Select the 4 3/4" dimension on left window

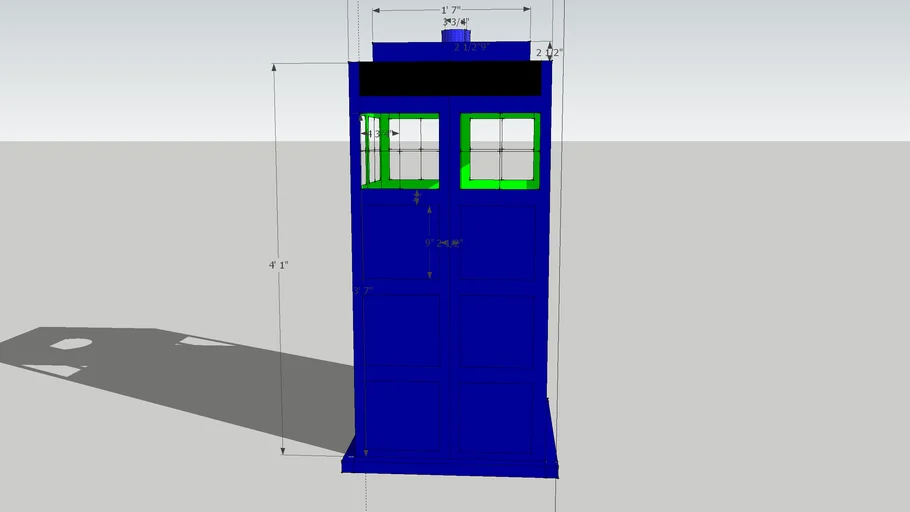[379, 133]
